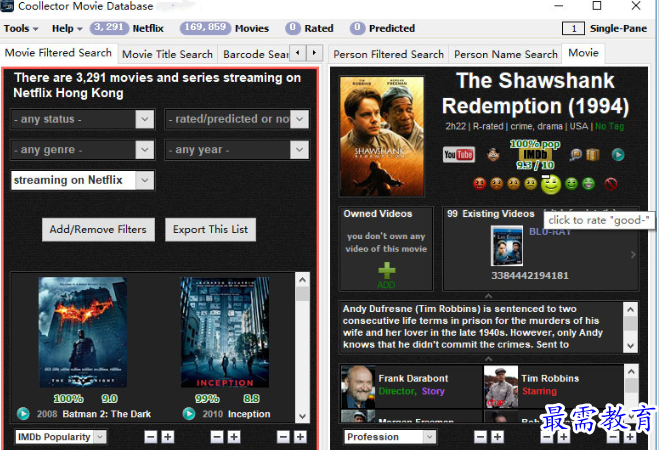
Task: Click scroll-up arrow of cast list scrollbar
Action: 631,372
